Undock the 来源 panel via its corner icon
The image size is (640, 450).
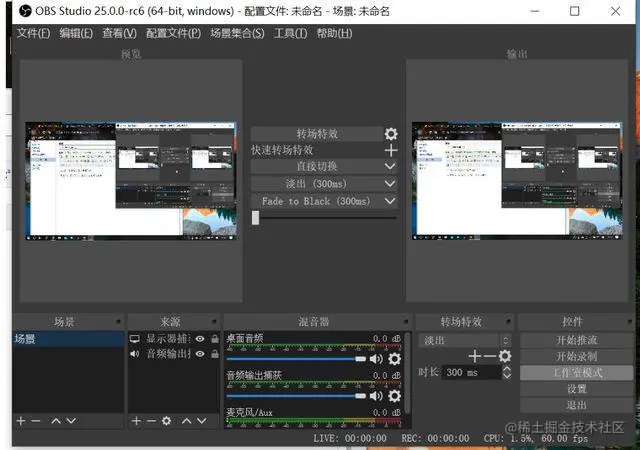point(214,322)
